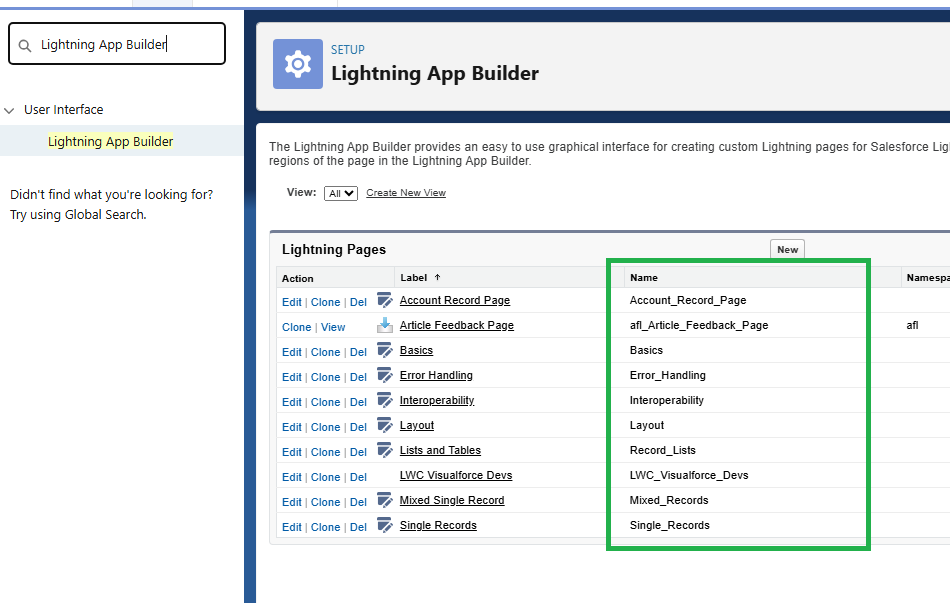View the Article Feedback Page

click(333, 327)
